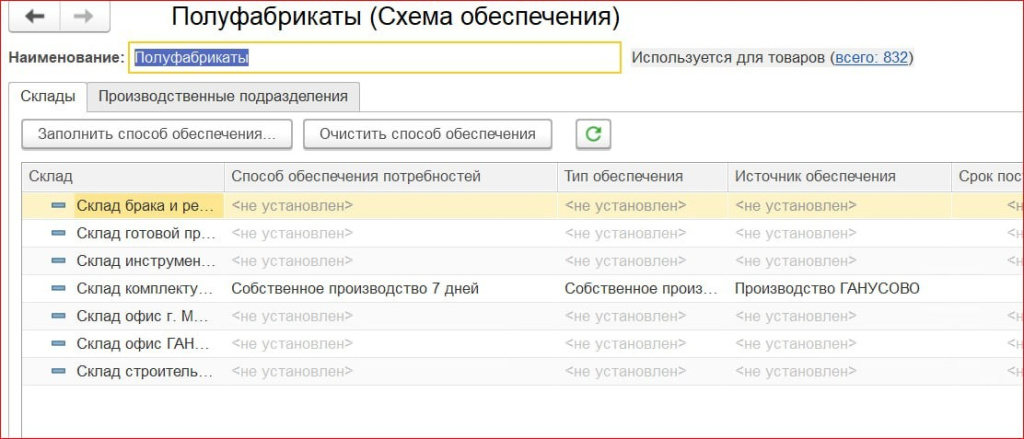Click row icon of Склад готовой продукции

(58, 233)
